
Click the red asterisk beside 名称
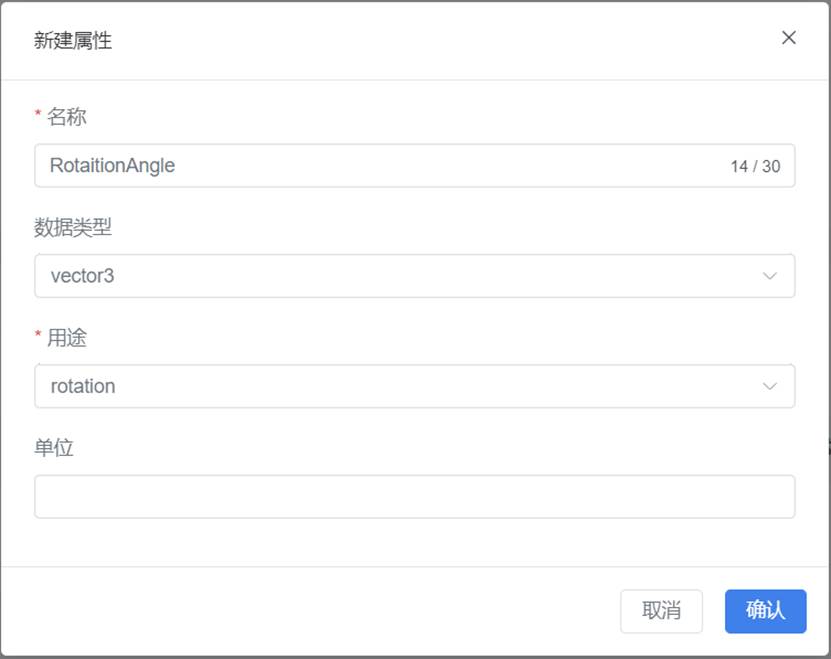pos(38,113)
